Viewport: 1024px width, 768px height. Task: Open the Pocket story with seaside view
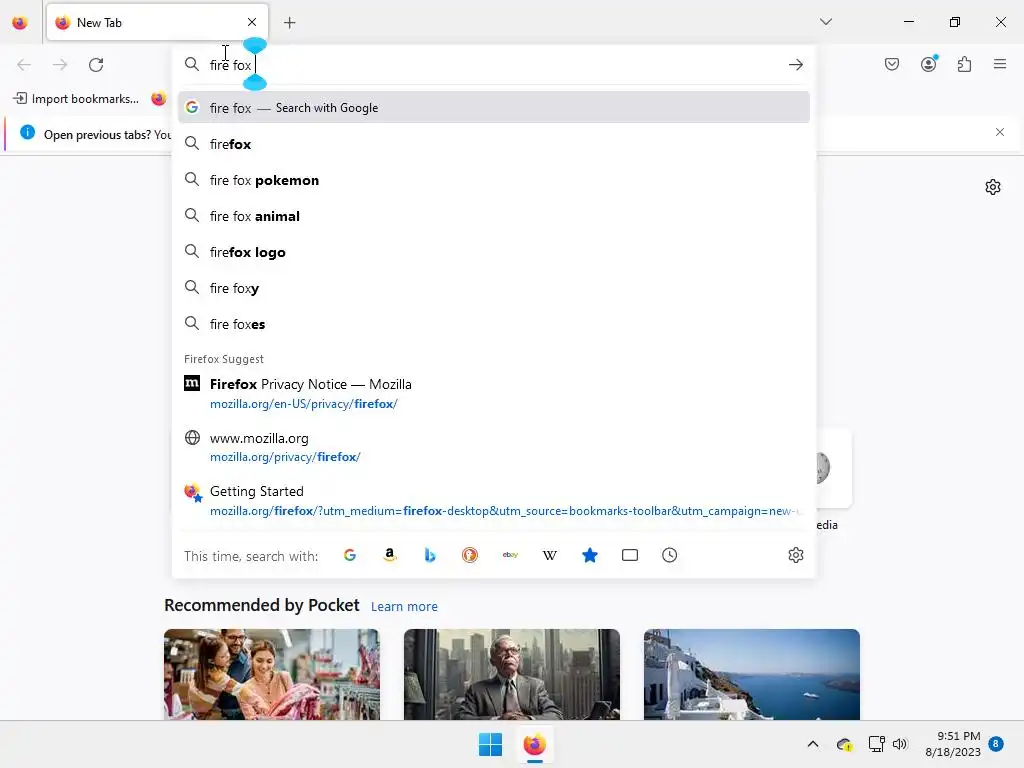(x=752, y=674)
